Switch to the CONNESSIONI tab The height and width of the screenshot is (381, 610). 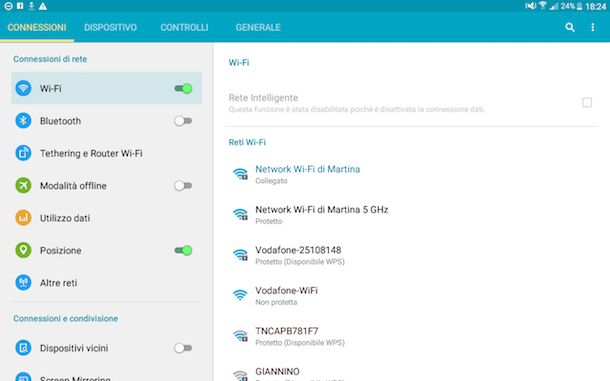tap(37, 27)
